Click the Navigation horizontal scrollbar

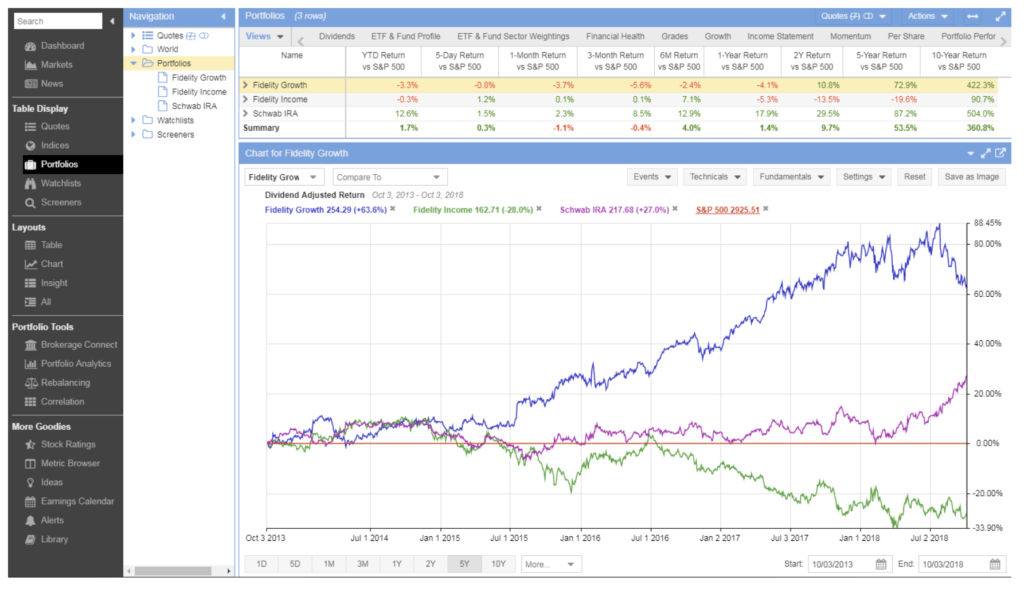point(172,571)
